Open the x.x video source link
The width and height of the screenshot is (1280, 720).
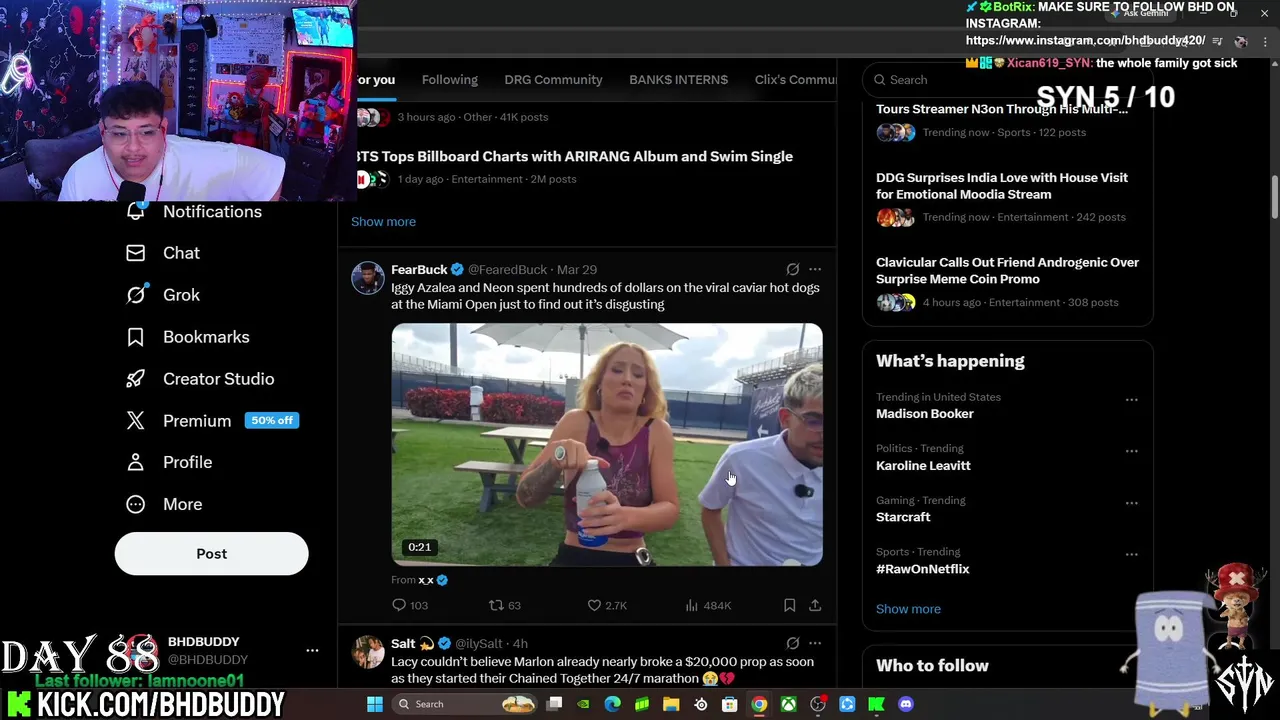click(x=426, y=580)
